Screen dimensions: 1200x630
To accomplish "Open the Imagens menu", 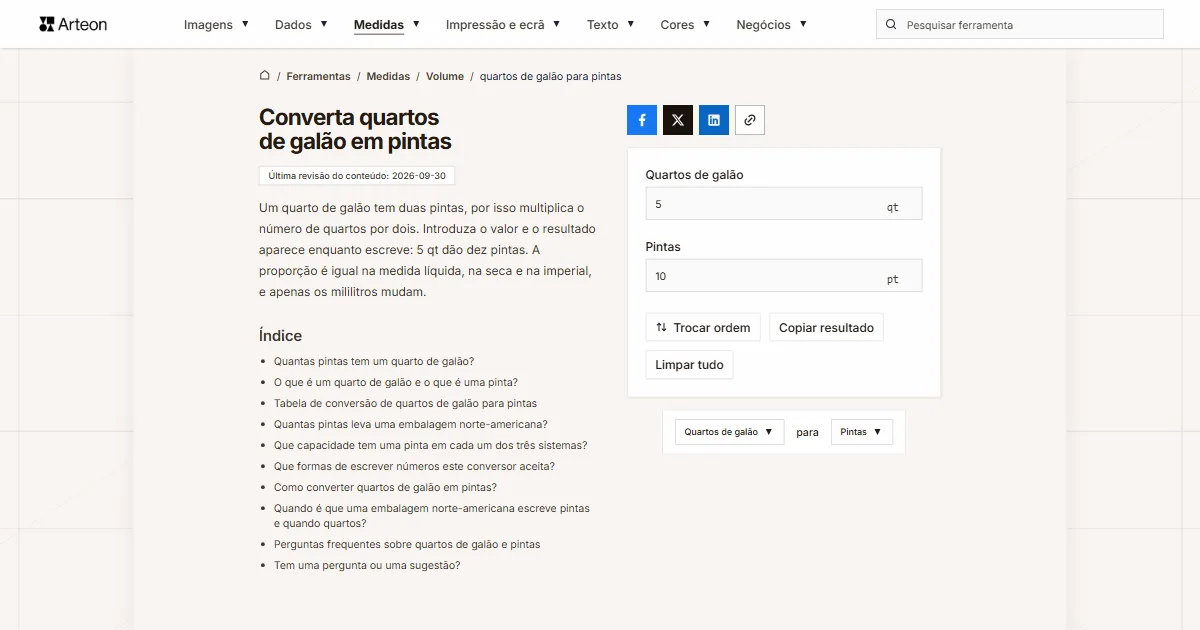I will [217, 24].
